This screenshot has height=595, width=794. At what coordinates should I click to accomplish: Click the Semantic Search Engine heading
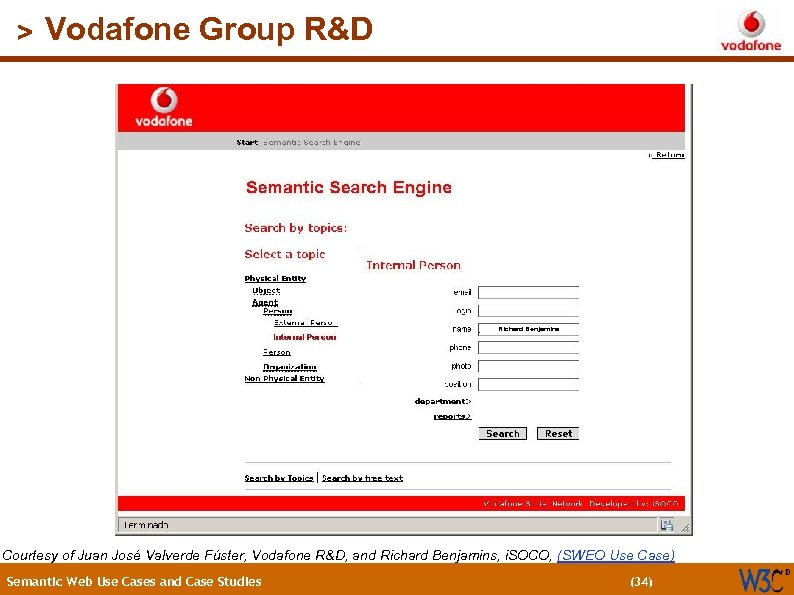point(348,187)
